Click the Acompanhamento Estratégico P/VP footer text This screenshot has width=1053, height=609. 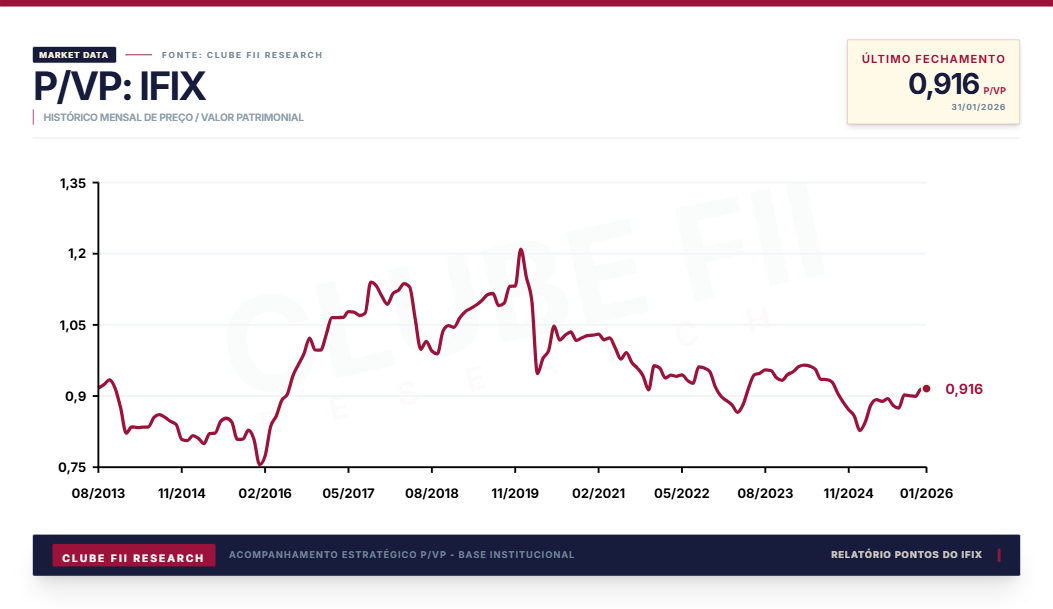[x=401, y=554]
